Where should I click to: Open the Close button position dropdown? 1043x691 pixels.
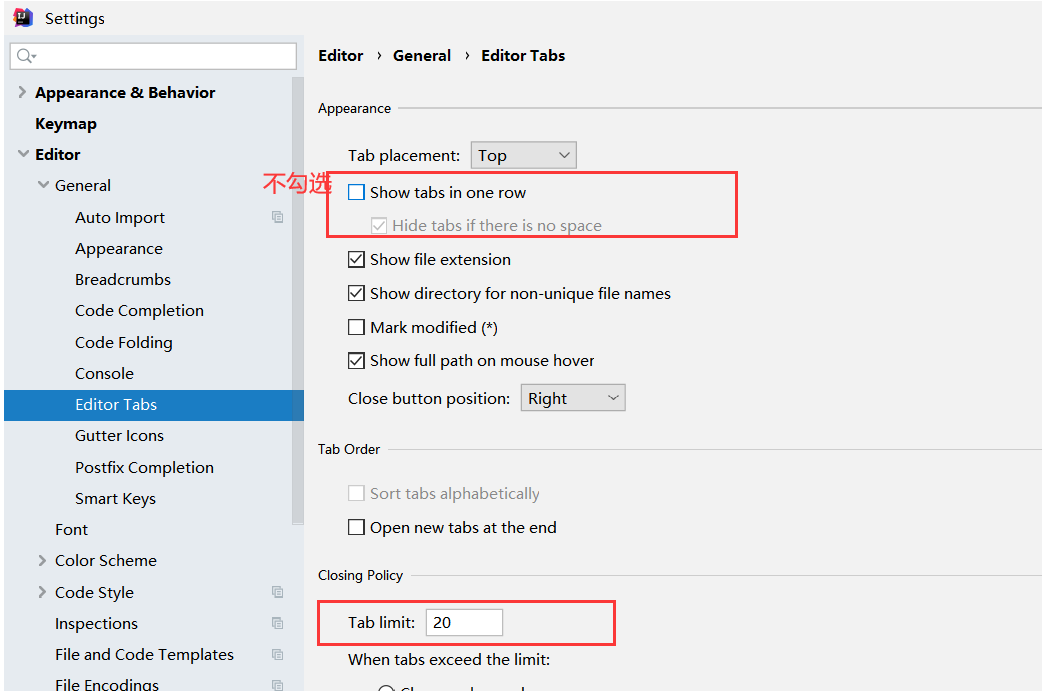click(x=573, y=398)
